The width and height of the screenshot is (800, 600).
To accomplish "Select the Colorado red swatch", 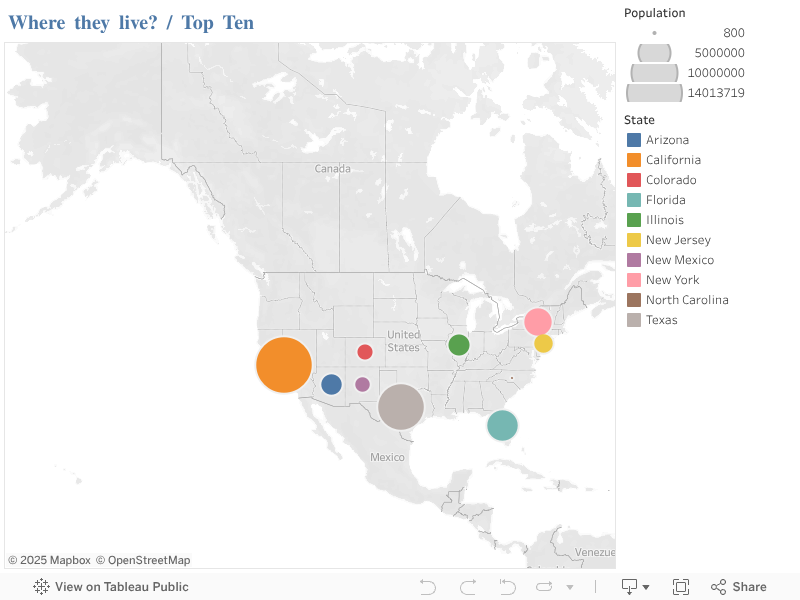I will 634,180.
